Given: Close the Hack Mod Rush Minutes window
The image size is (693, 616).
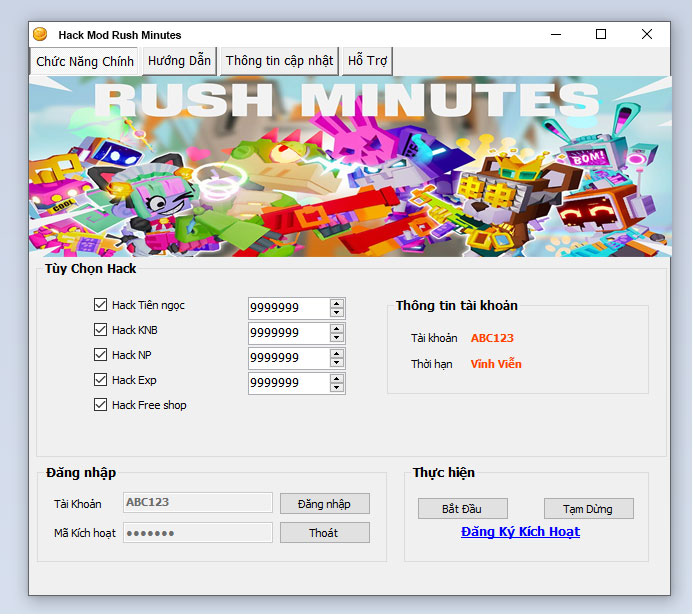Looking at the screenshot, I should point(647,34).
